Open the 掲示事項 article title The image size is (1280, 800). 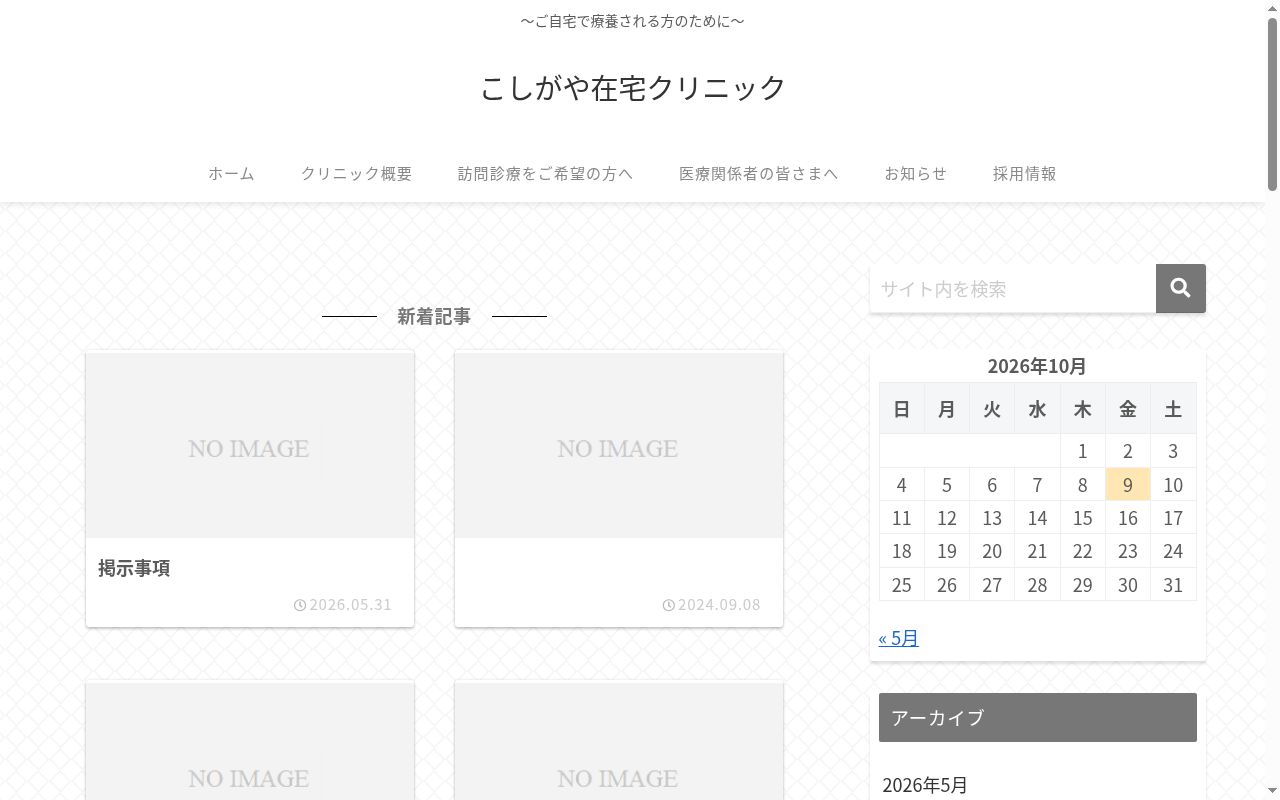pos(134,568)
